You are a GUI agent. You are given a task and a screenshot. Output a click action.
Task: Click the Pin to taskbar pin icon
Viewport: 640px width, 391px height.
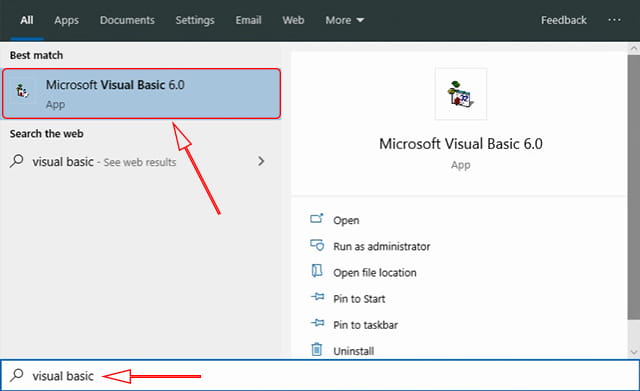[318, 323]
